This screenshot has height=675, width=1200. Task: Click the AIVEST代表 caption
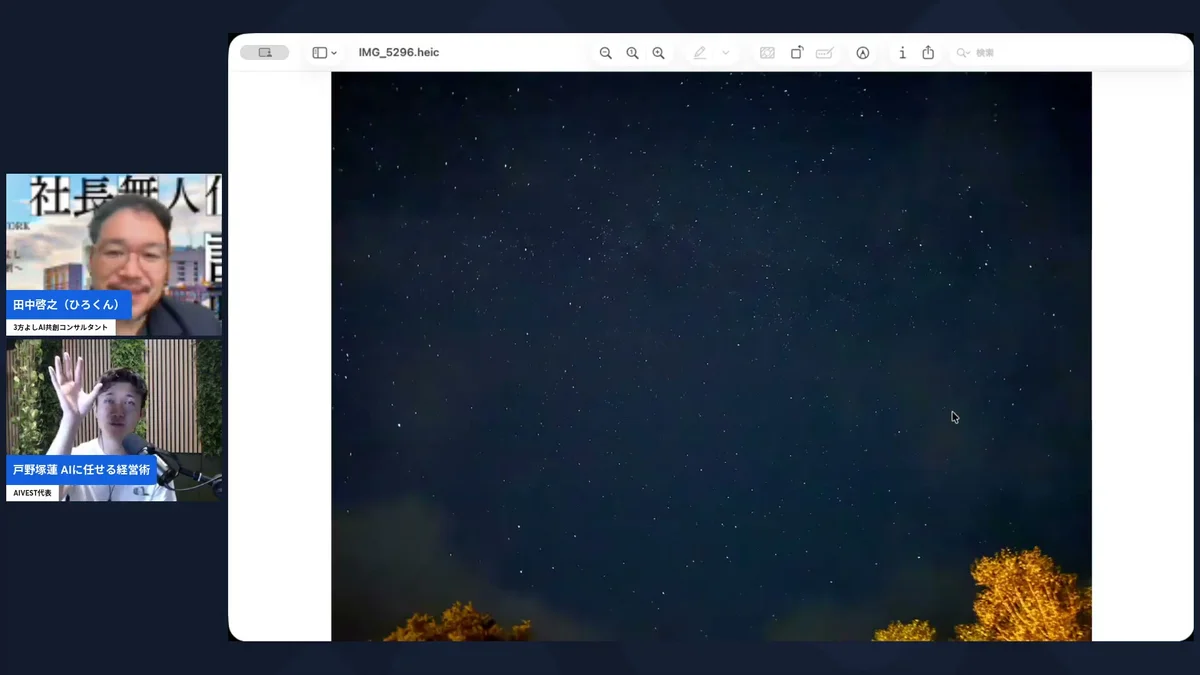33,493
